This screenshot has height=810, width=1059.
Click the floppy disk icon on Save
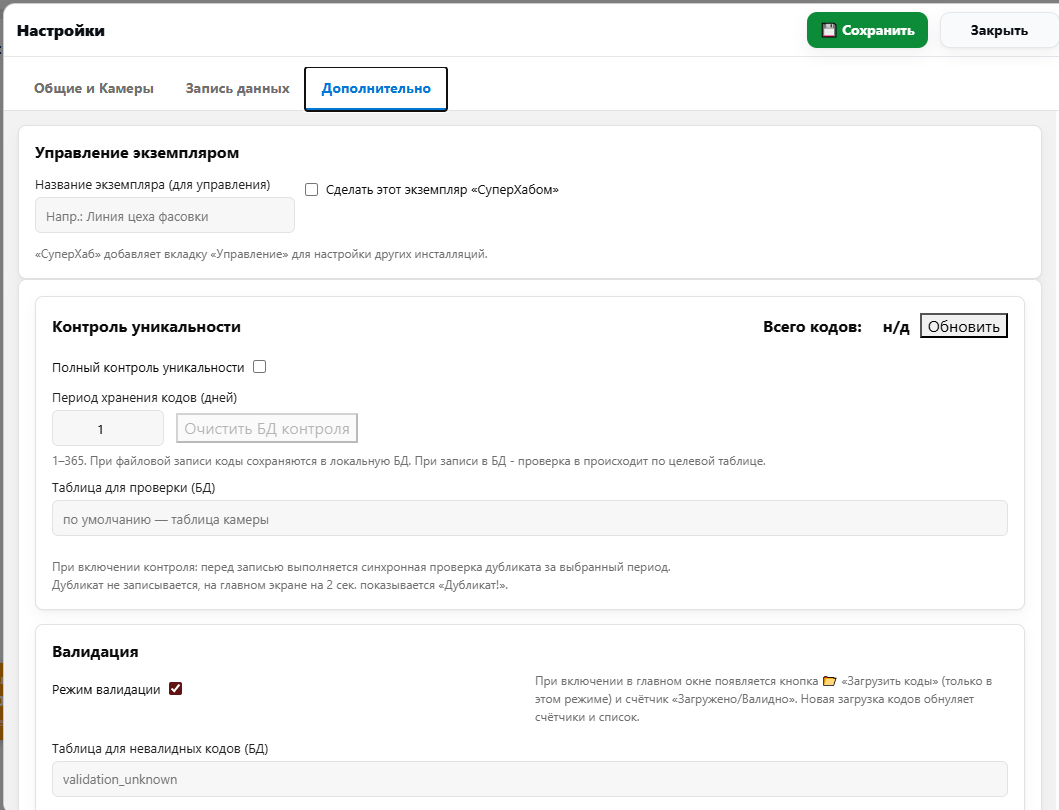(829, 30)
